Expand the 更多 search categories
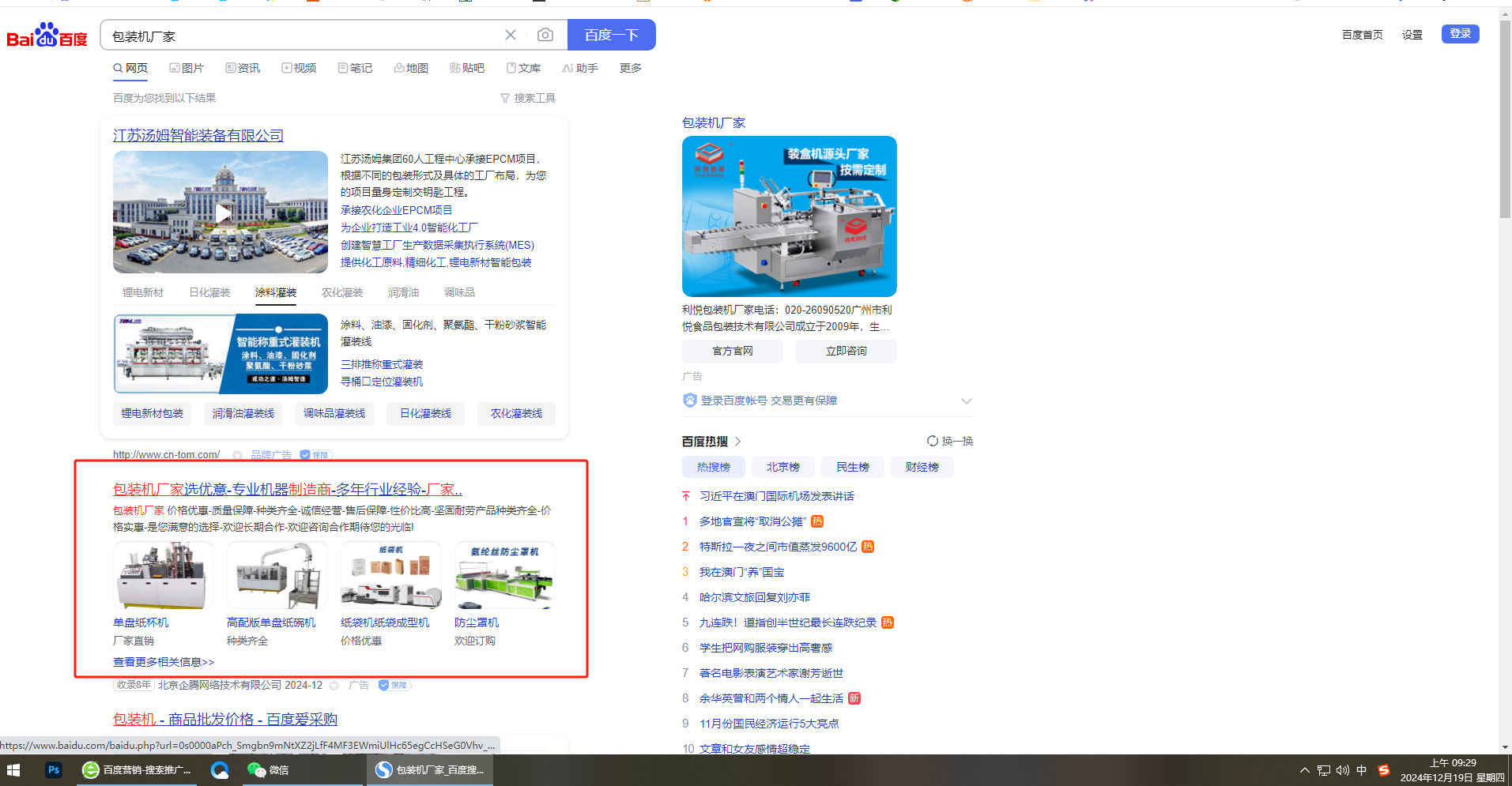 click(x=631, y=68)
